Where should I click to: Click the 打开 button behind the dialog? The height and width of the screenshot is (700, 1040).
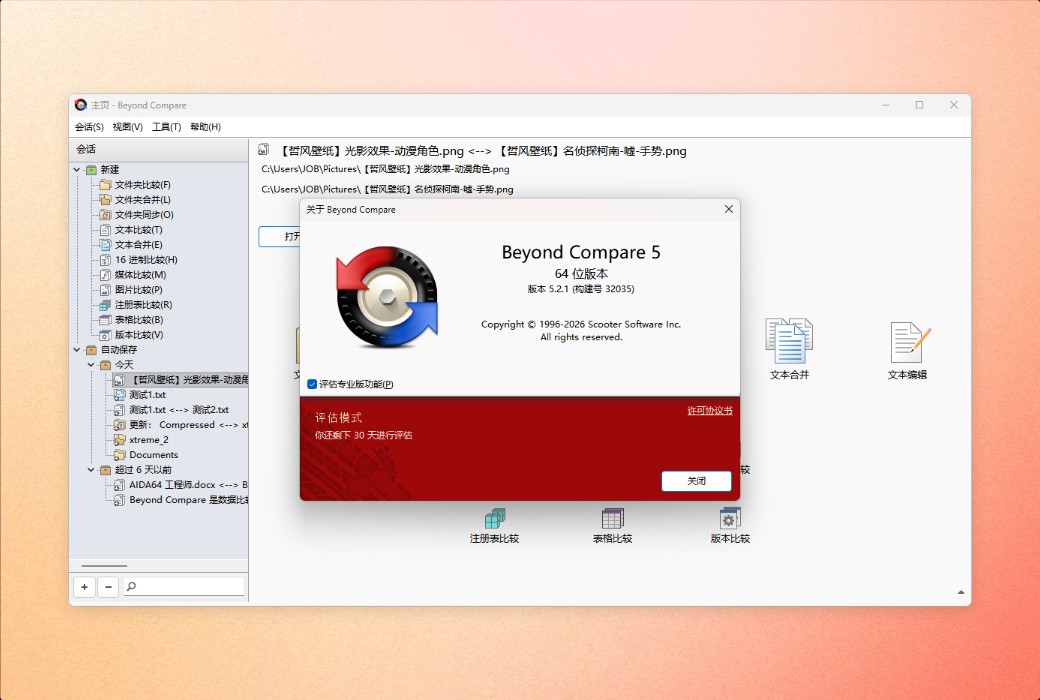click(279, 236)
